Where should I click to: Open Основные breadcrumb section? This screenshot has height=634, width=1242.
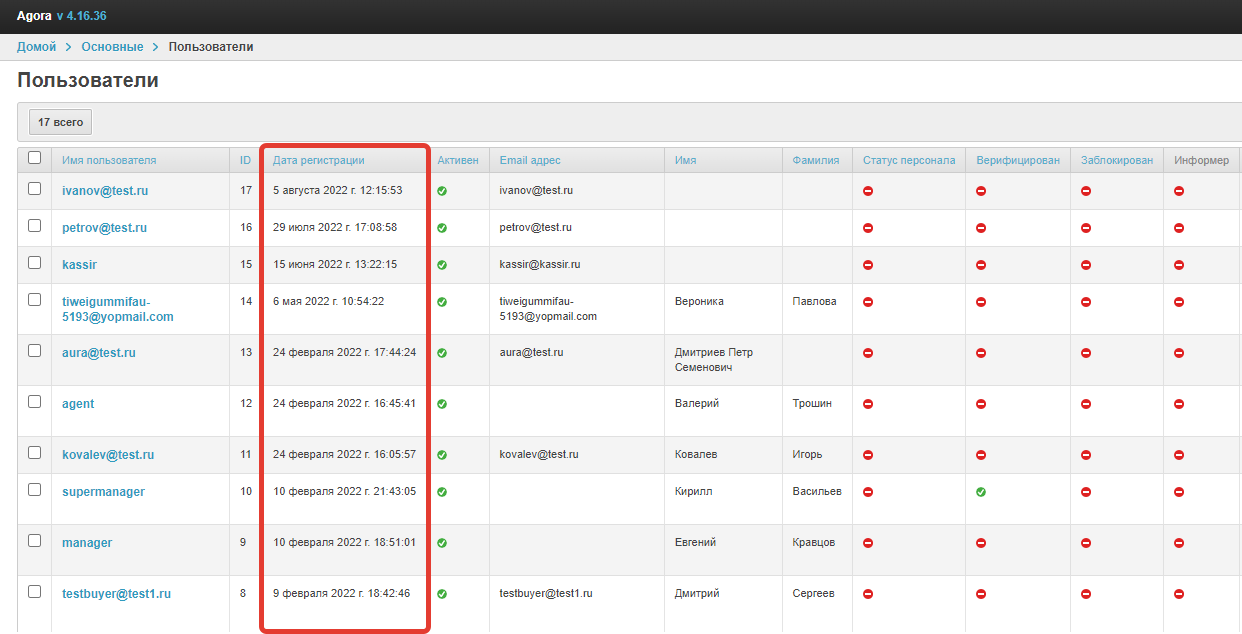tap(112, 47)
